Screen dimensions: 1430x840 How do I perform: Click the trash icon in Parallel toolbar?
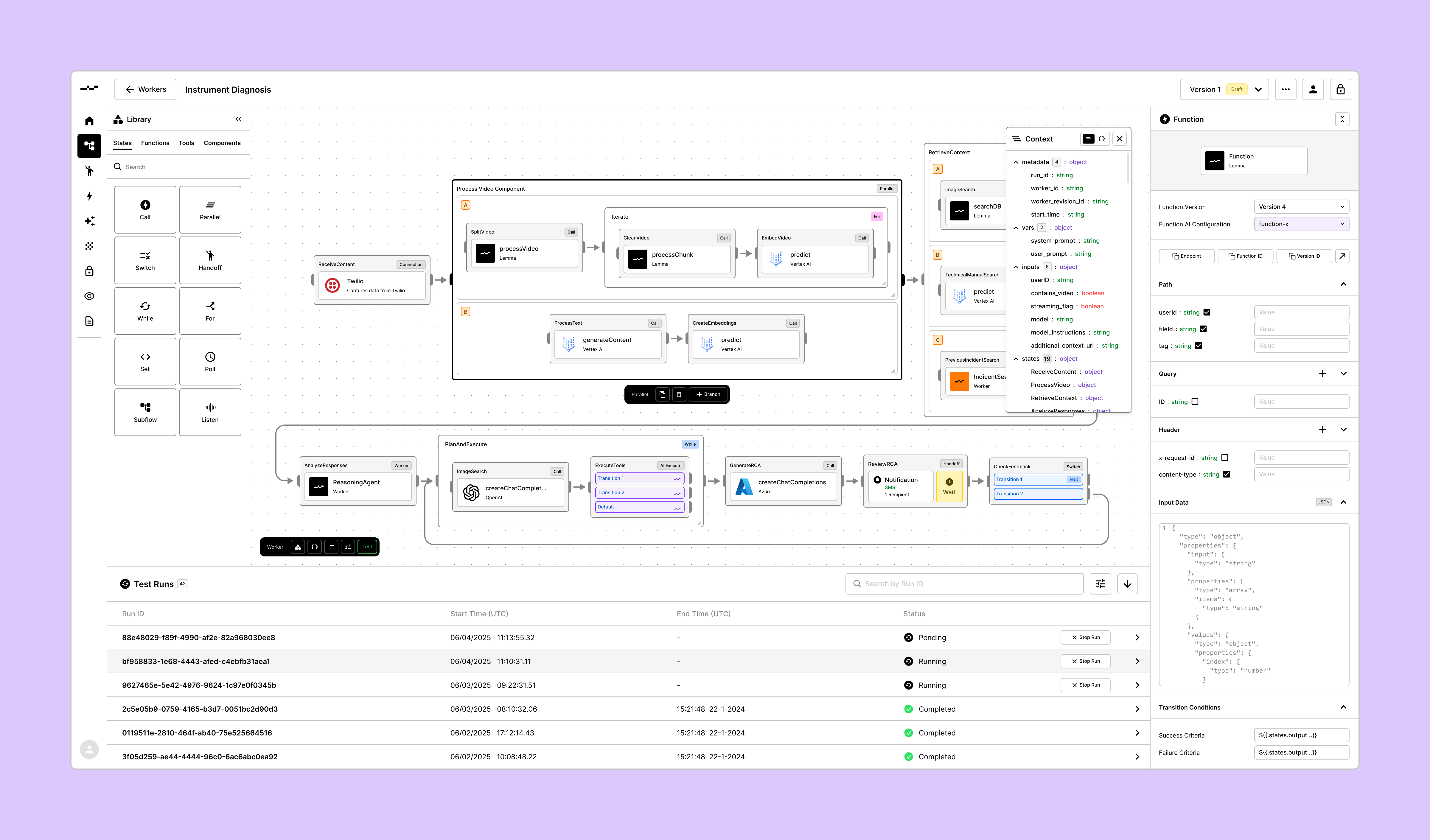(679, 394)
